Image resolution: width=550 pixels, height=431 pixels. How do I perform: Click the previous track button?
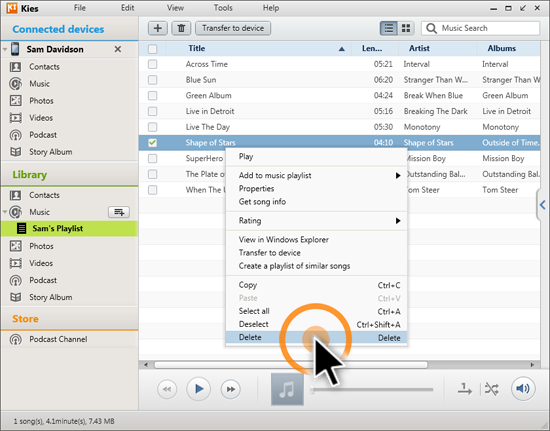coord(167,389)
